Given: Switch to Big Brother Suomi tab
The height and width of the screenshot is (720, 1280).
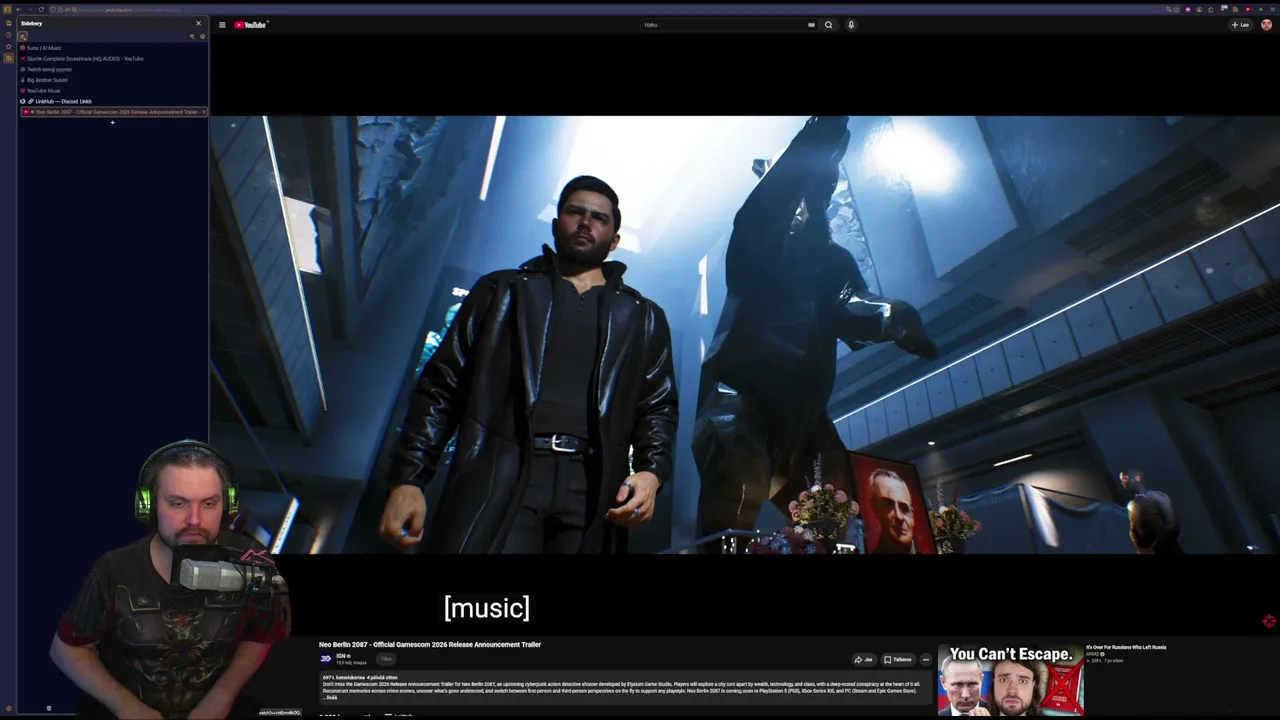Looking at the screenshot, I should [x=113, y=80].
